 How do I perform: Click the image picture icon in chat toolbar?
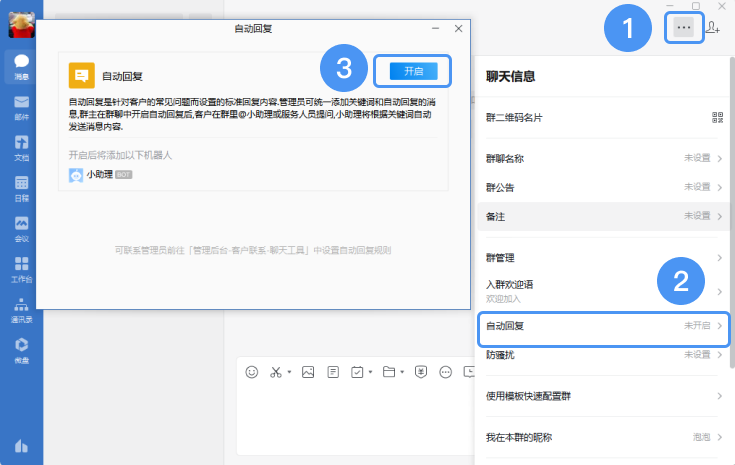308,372
